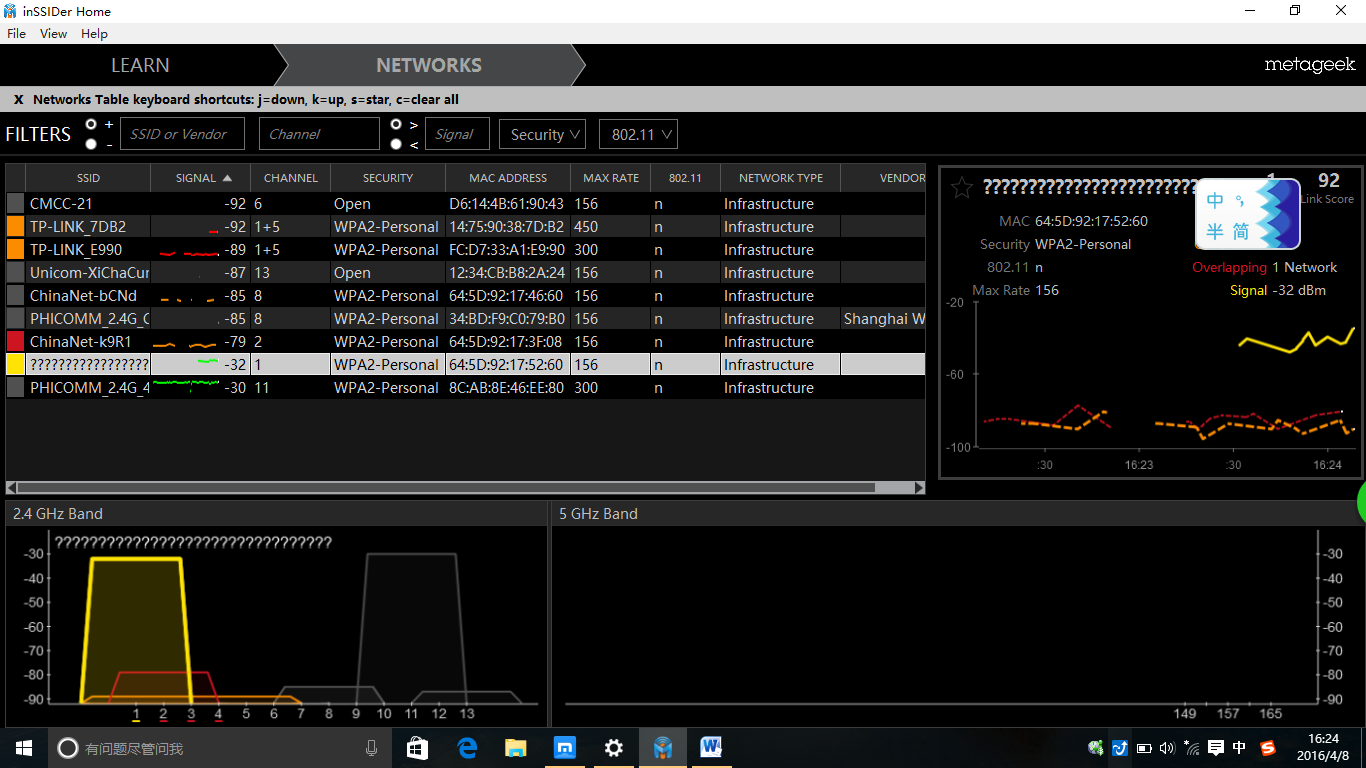Sort table by SIGNAL column header

point(200,178)
